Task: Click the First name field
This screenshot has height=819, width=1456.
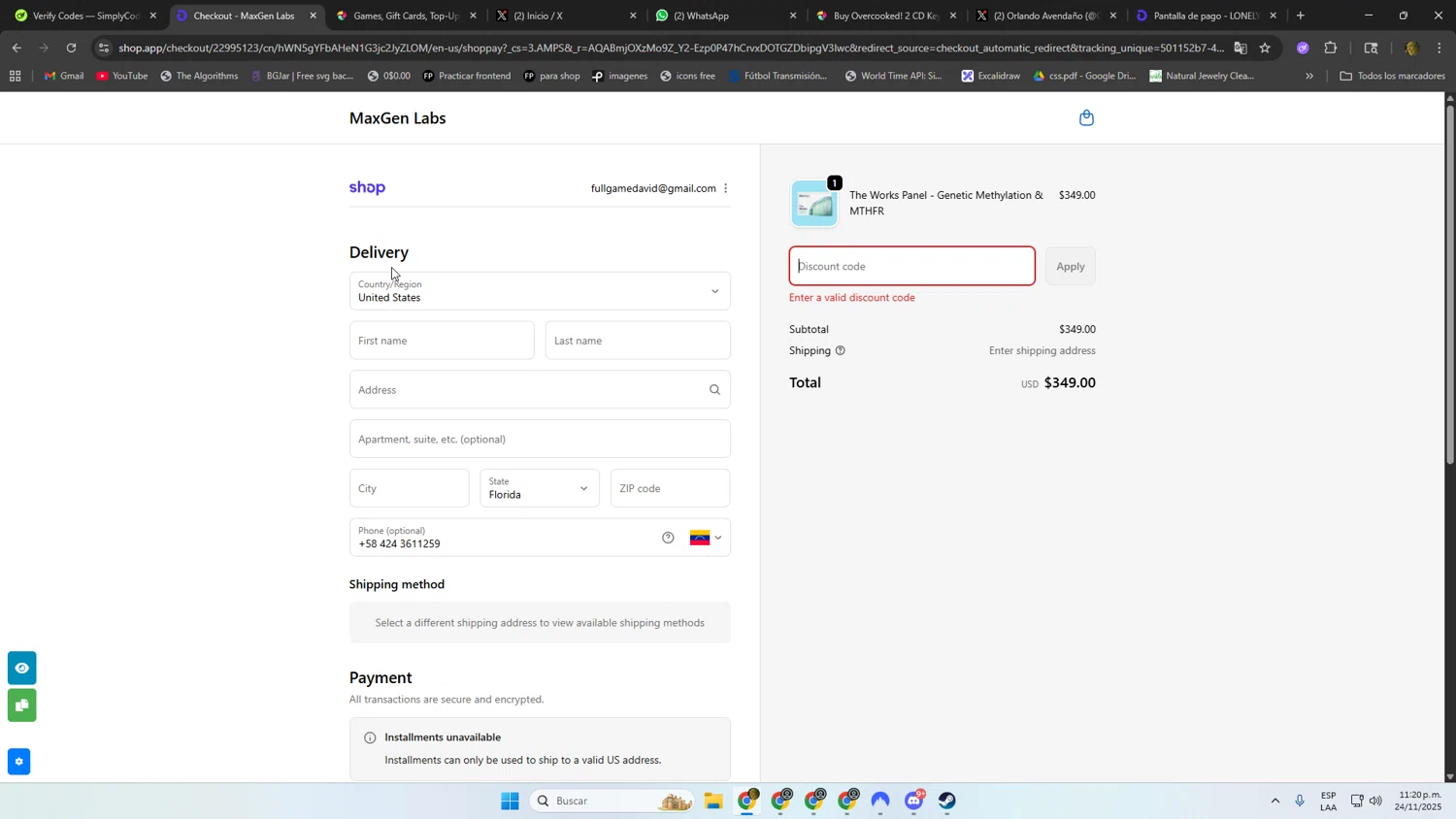Action: pyautogui.click(x=442, y=341)
